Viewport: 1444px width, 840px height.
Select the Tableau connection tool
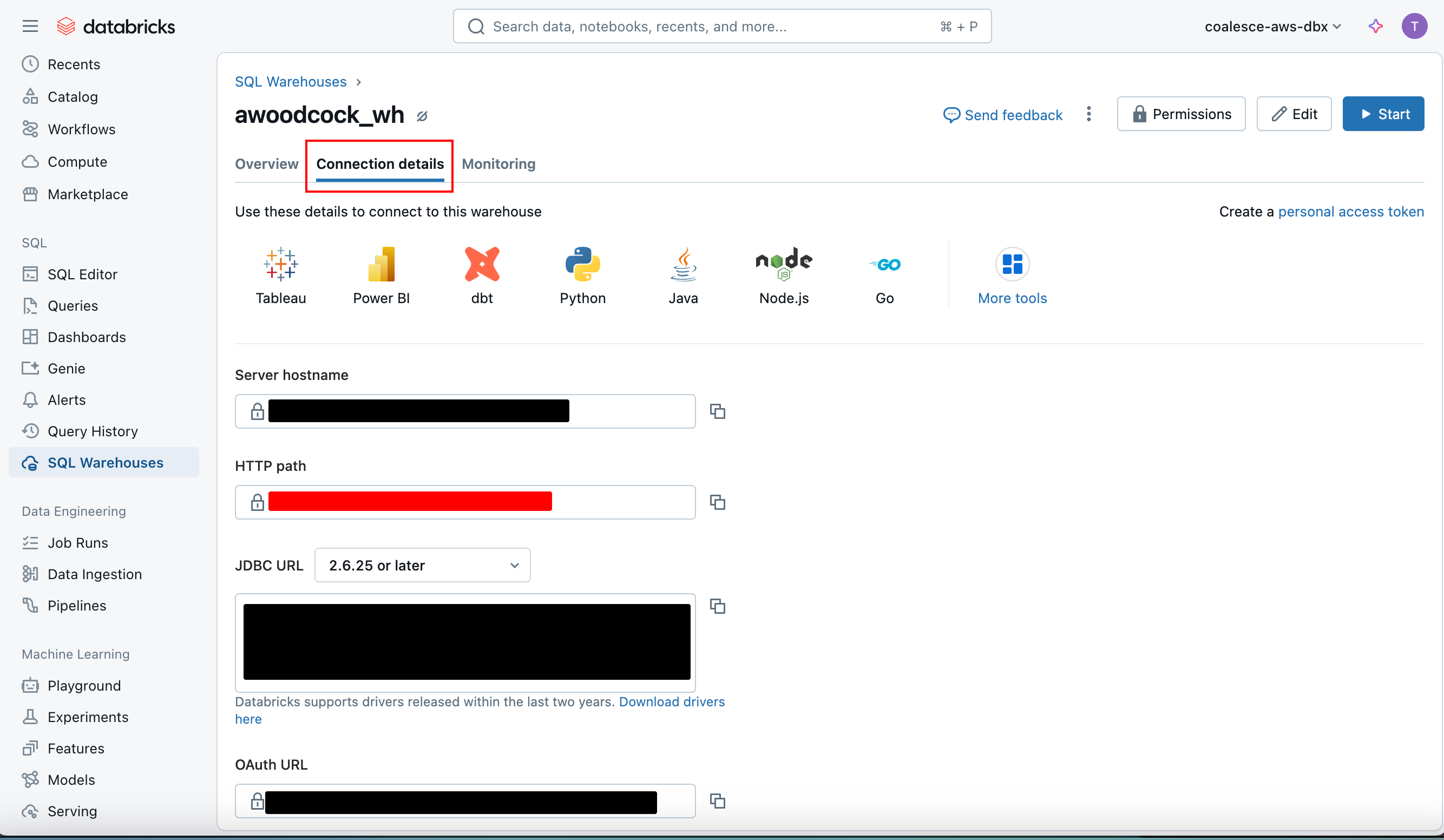281,276
